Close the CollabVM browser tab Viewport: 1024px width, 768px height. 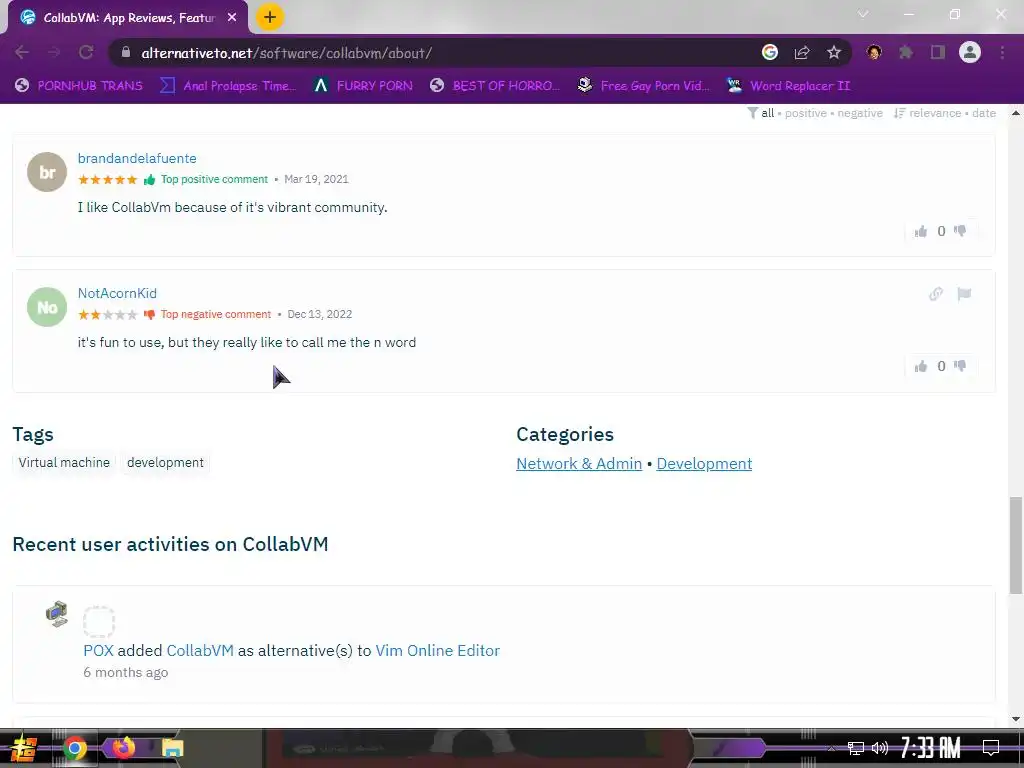click(232, 18)
